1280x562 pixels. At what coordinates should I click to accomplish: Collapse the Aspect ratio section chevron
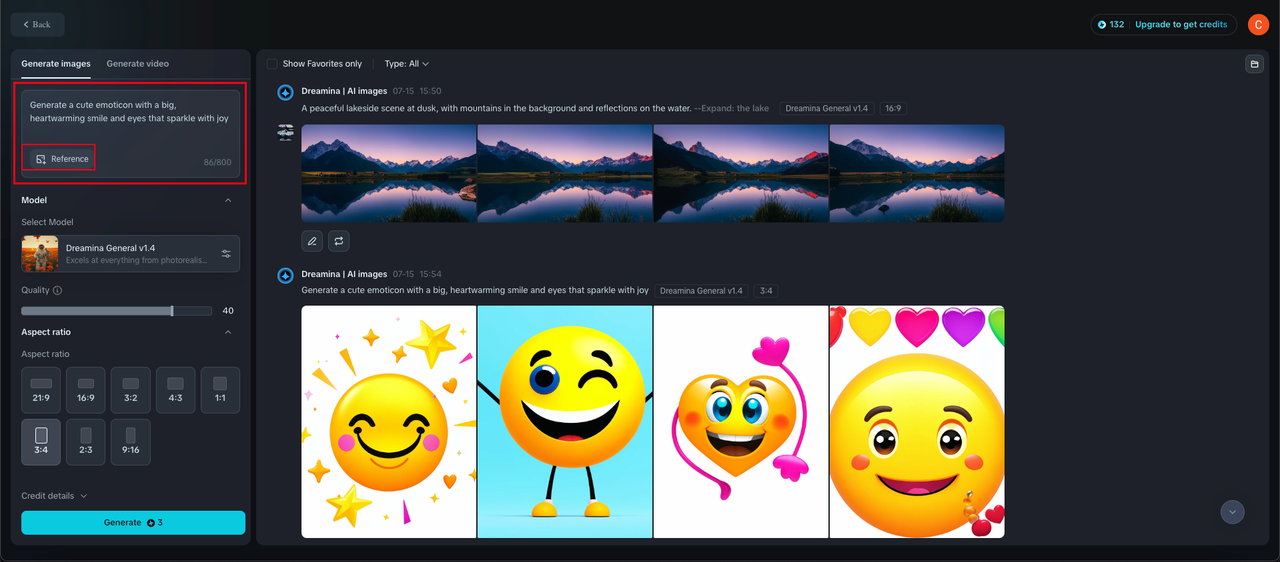click(228, 332)
